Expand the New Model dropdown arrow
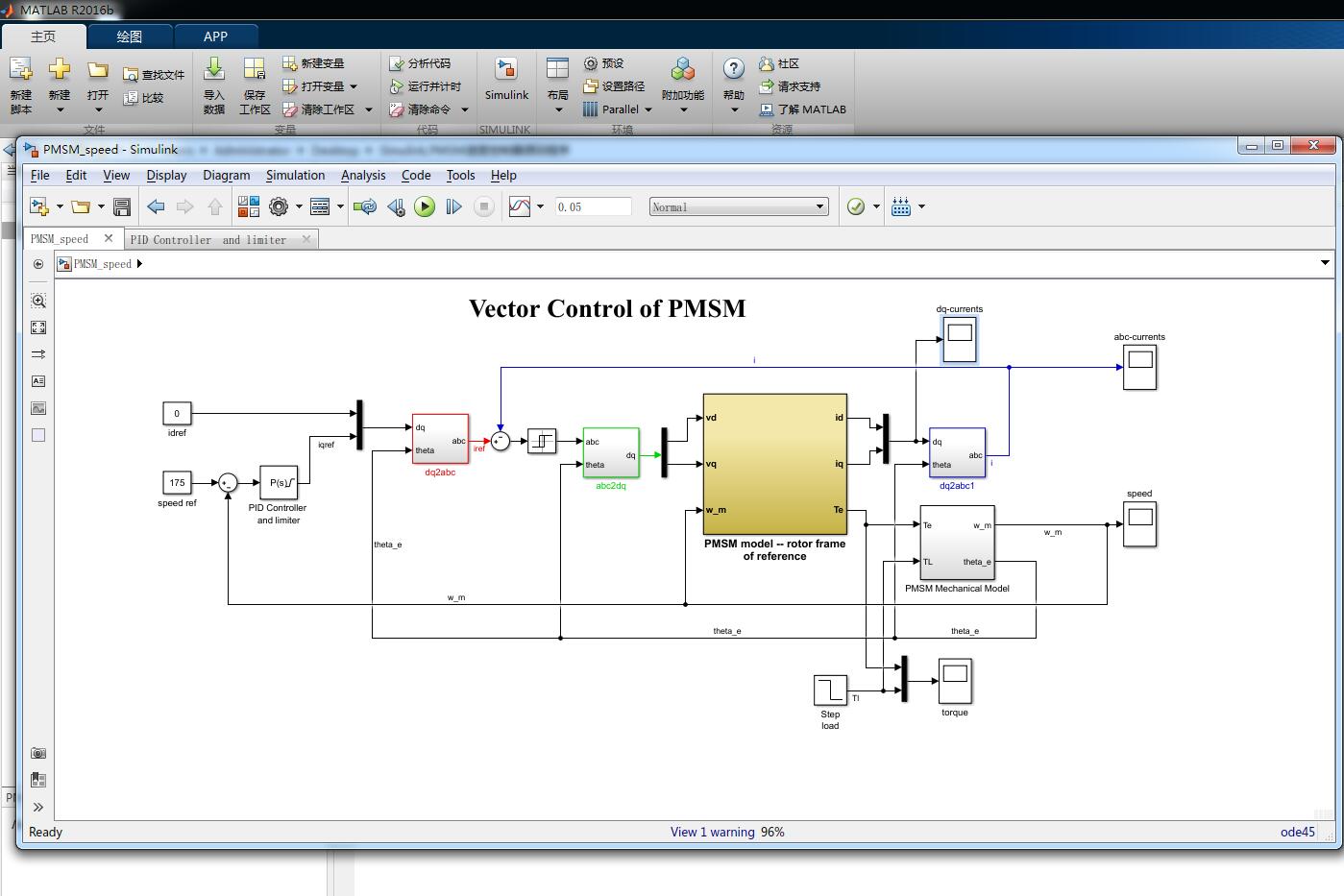 click(60, 206)
